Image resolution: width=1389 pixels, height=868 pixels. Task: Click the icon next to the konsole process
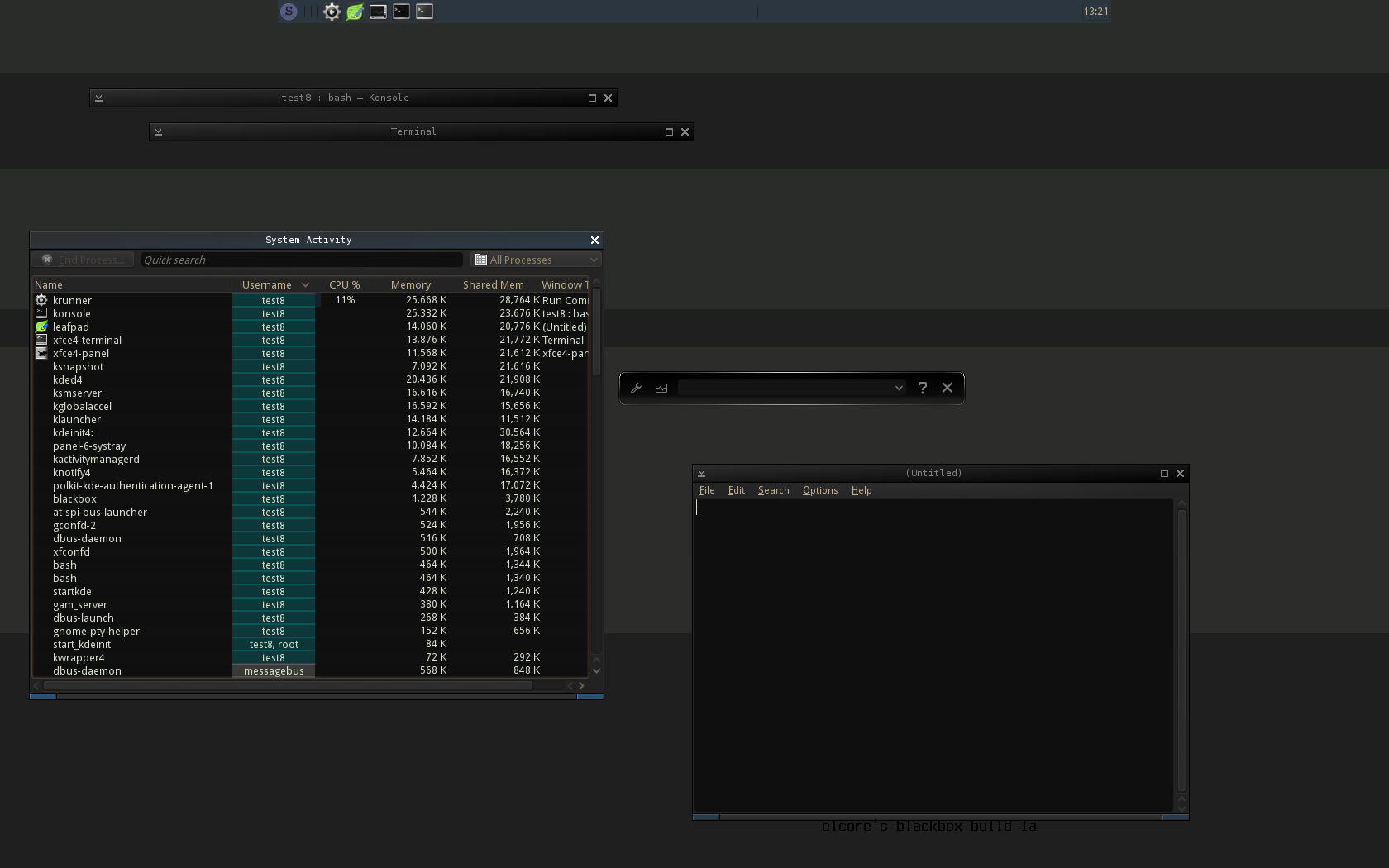pos(41,313)
